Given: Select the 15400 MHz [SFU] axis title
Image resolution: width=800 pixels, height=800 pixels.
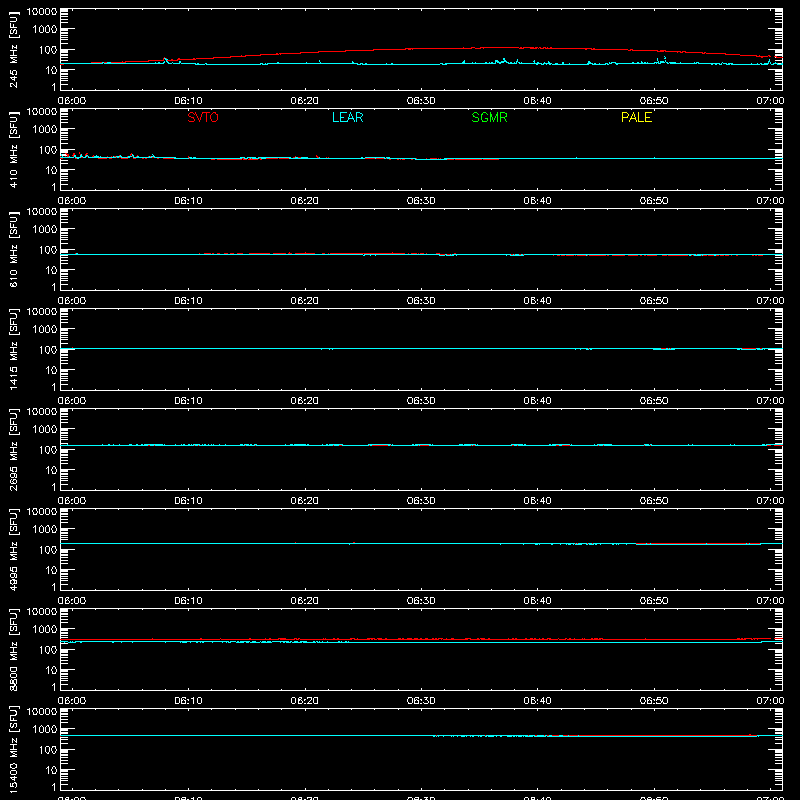Looking at the screenshot, I should click(13, 749).
